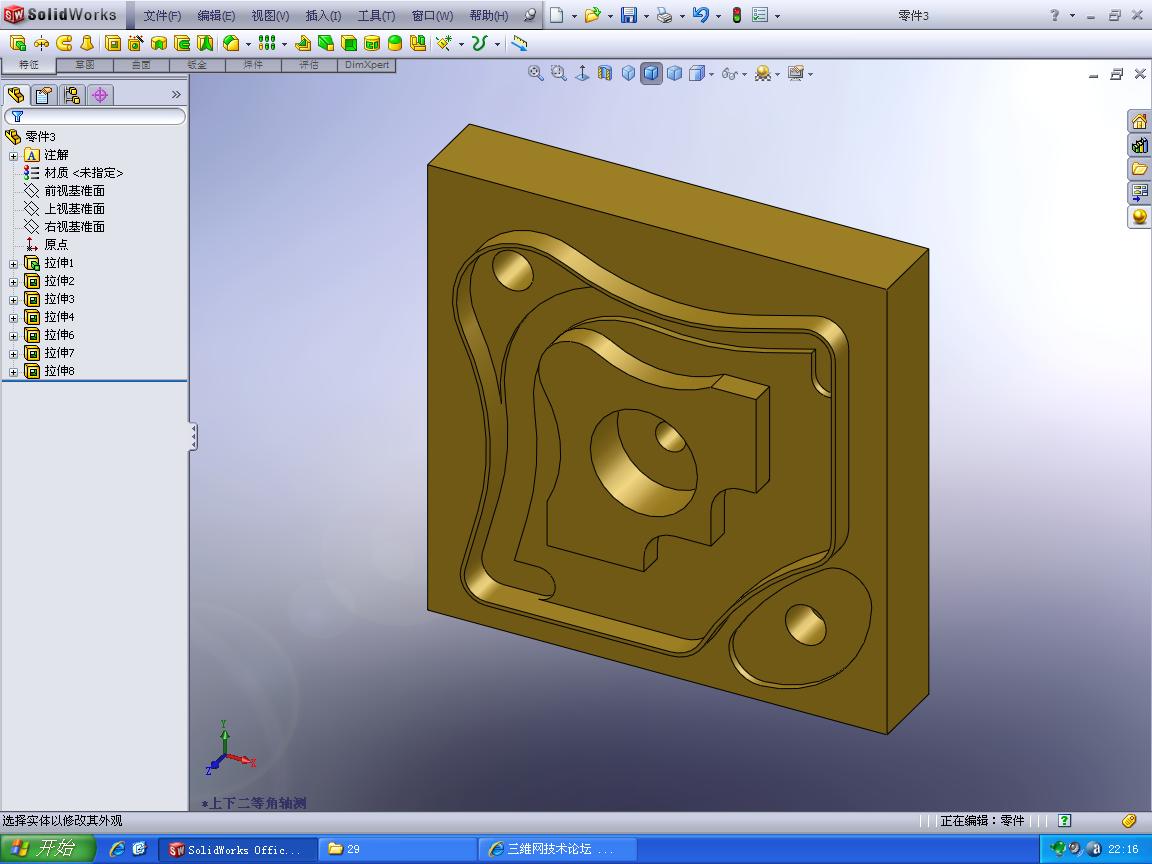
Task: Open the Options icon in title toolbar
Action: point(760,15)
